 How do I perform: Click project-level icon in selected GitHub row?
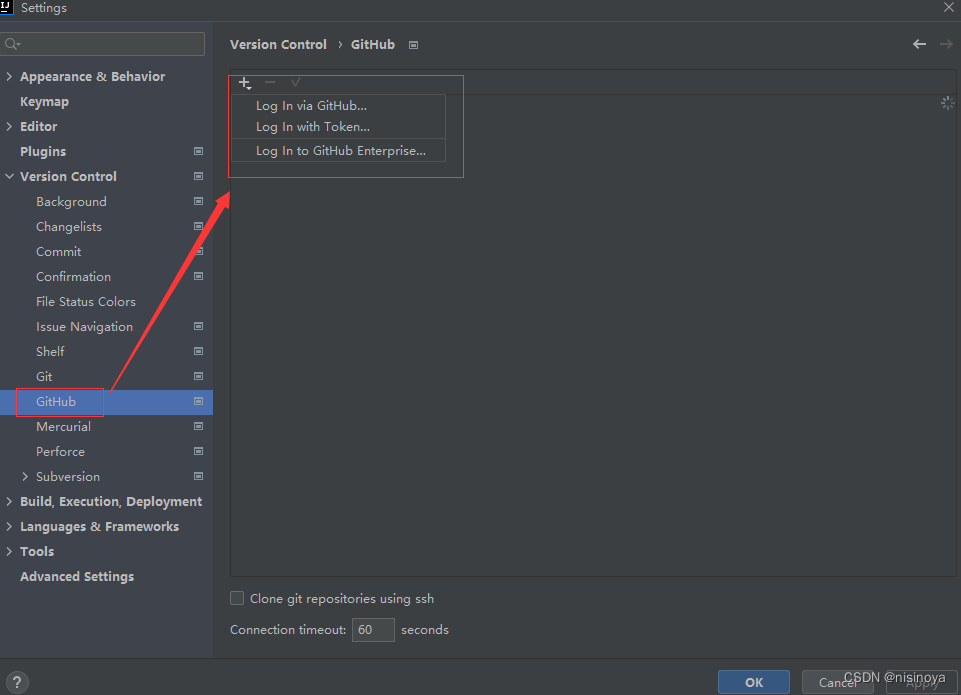tap(199, 401)
